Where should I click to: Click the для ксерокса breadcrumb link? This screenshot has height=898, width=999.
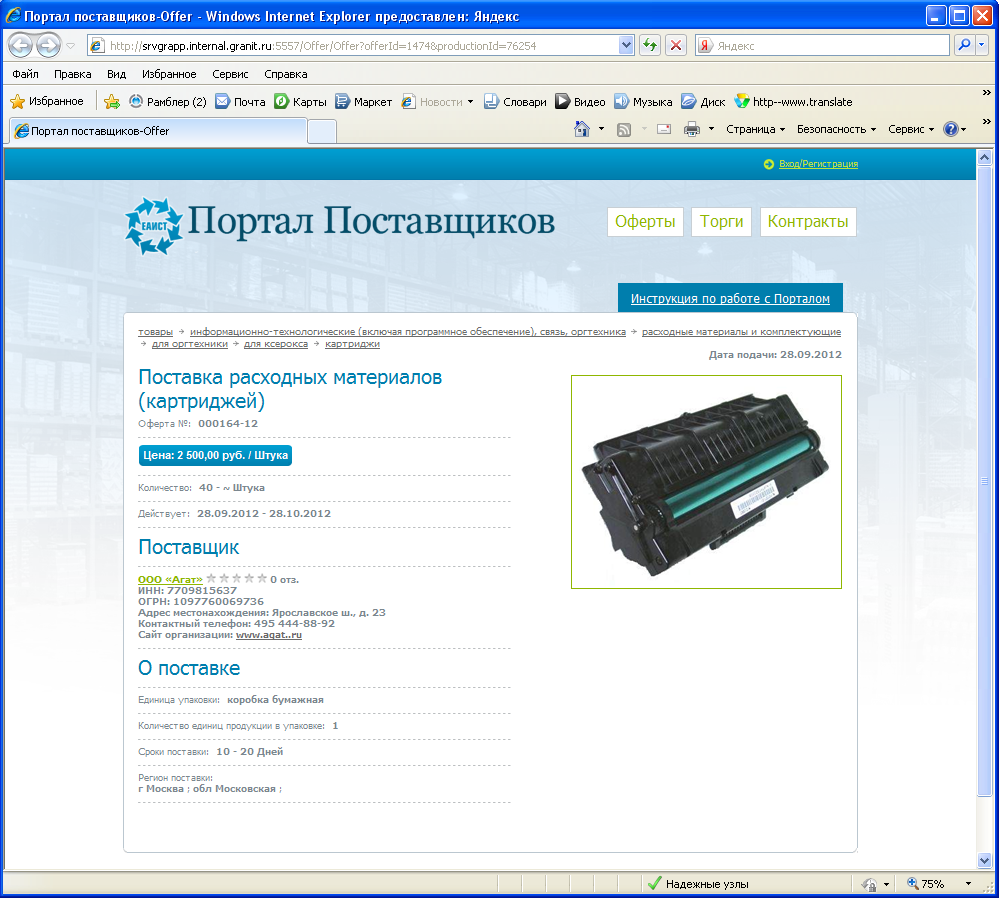click(x=276, y=344)
